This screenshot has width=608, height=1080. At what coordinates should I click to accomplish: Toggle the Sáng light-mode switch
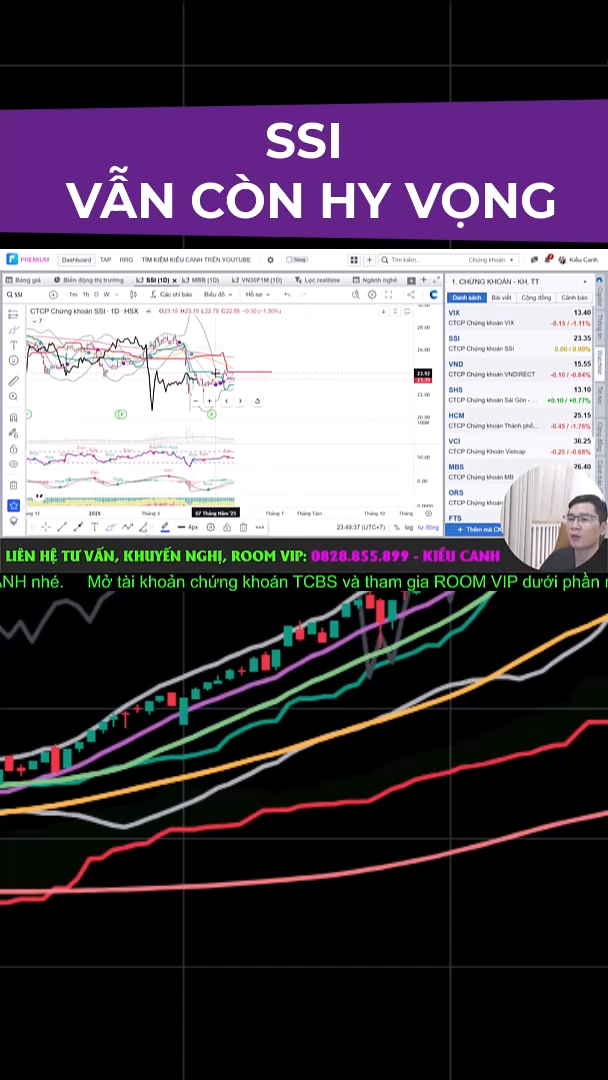coord(296,260)
